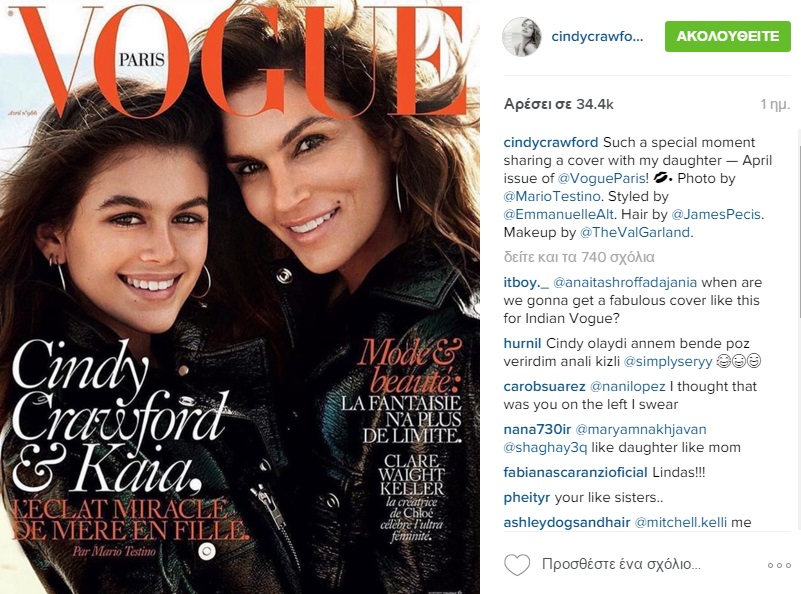Open commenter itboy._ profile
Screen dimensions: 801x594
526,282
